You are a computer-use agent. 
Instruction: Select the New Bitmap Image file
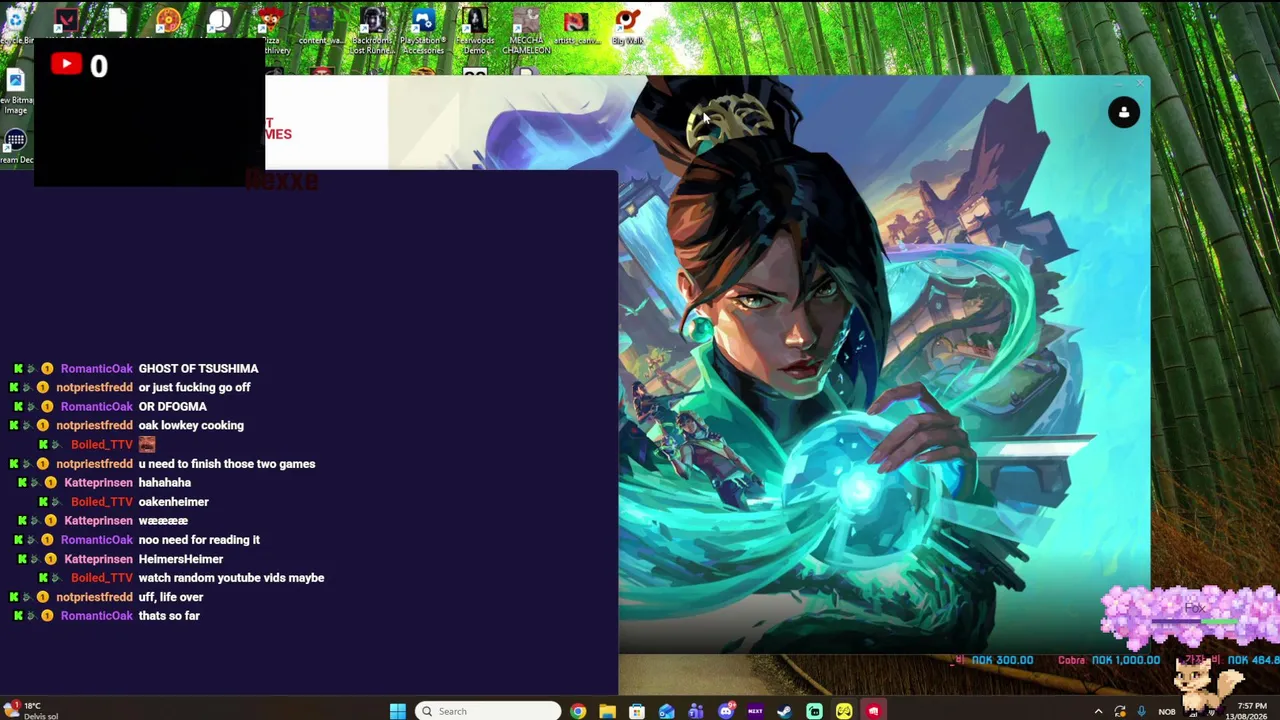pos(15,92)
